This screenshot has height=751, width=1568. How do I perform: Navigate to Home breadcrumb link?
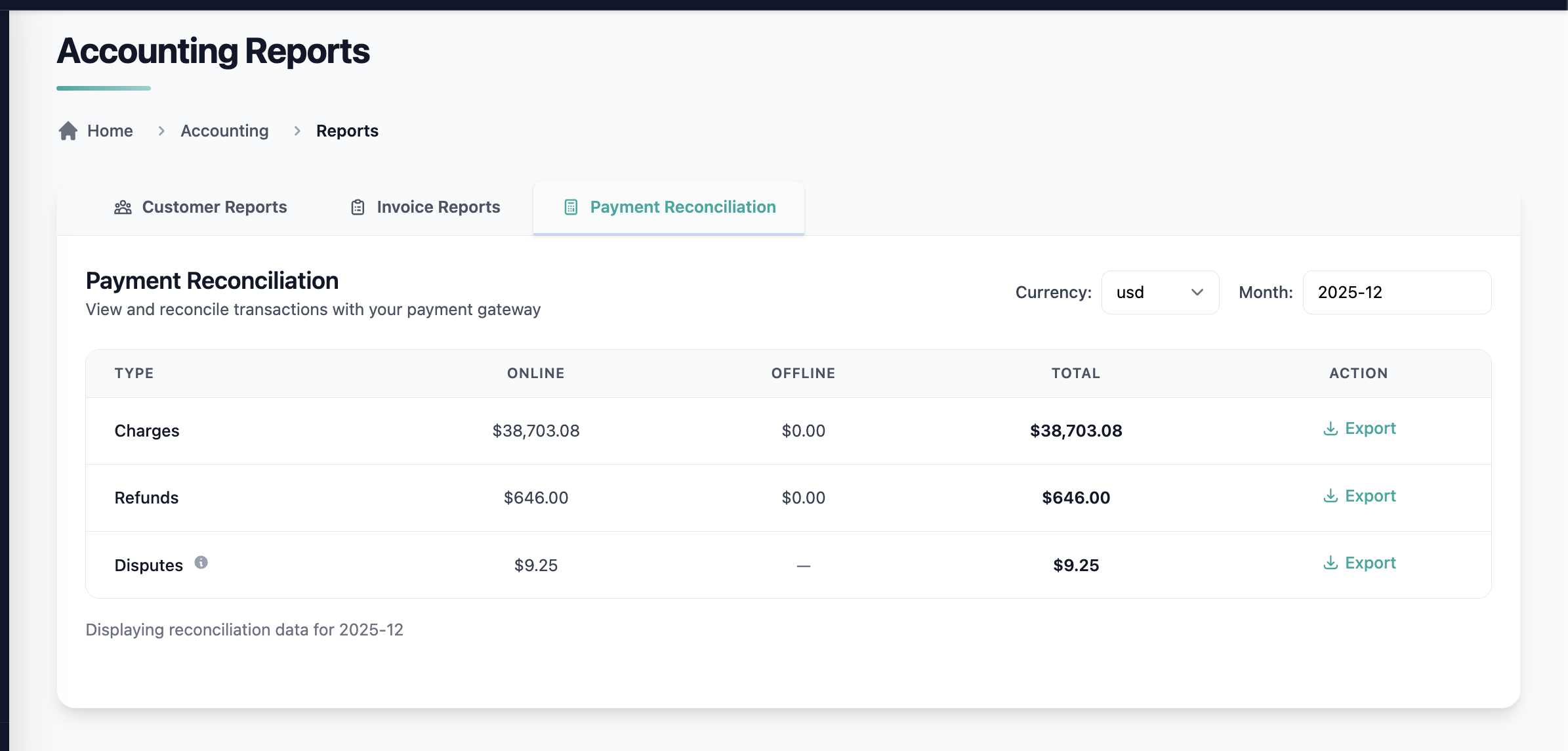point(110,131)
